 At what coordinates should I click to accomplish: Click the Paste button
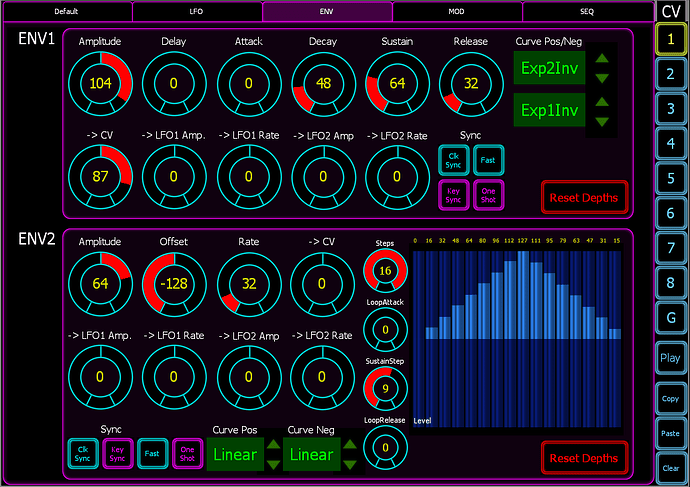point(671,433)
